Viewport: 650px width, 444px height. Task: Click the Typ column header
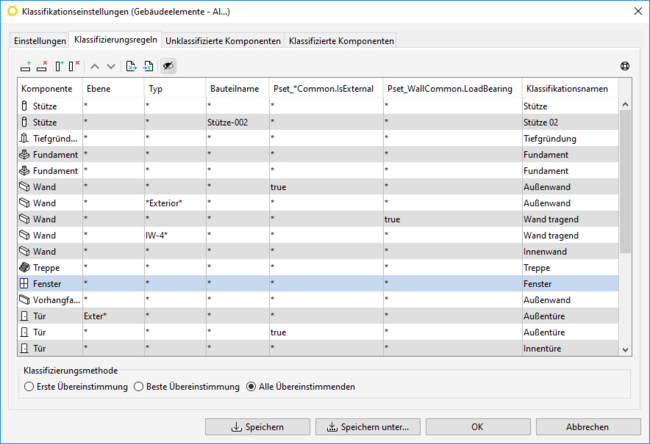point(175,88)
